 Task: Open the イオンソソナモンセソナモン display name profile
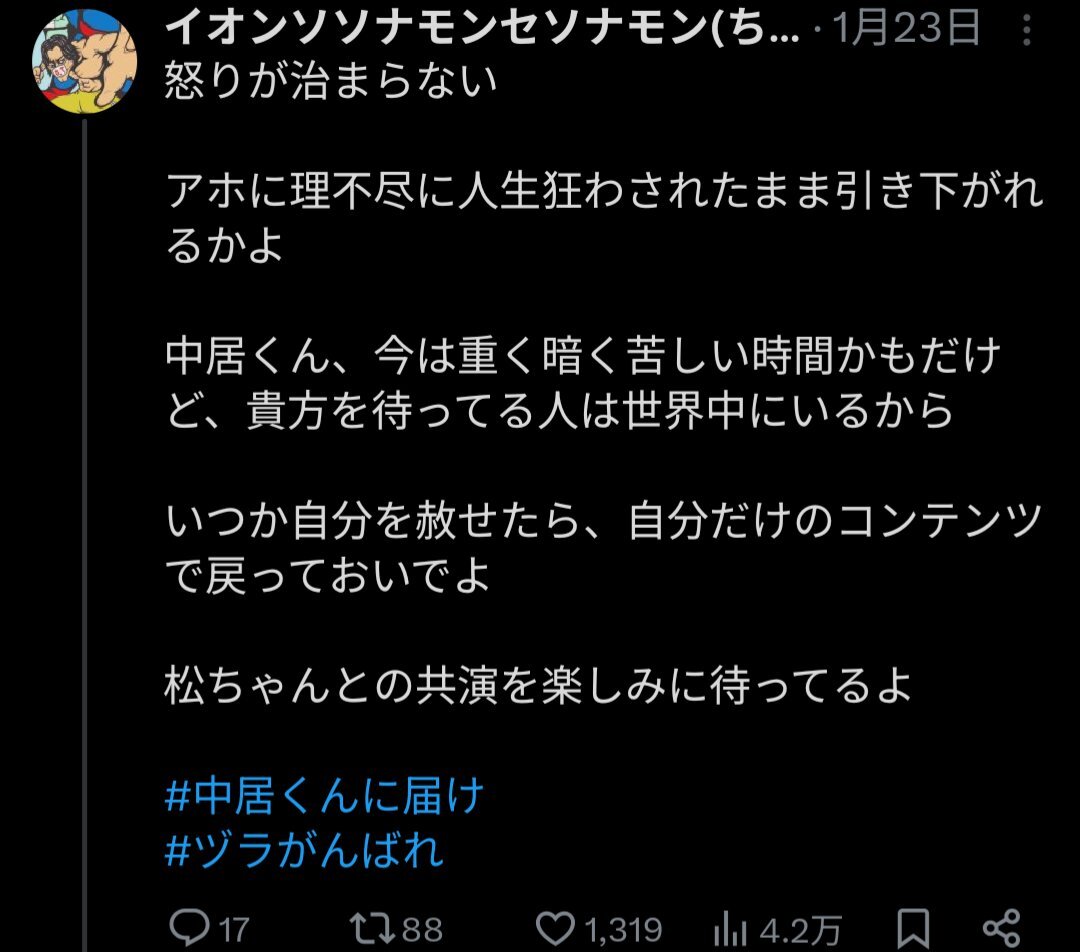pos(482,28)
